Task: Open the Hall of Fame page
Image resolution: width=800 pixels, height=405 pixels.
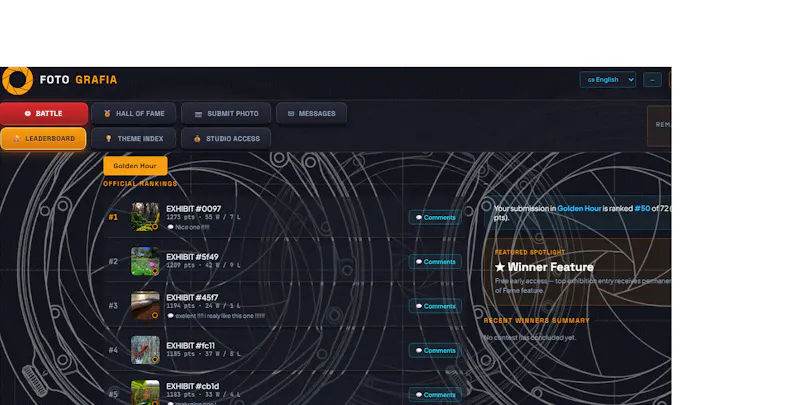Action: (134, 114)
